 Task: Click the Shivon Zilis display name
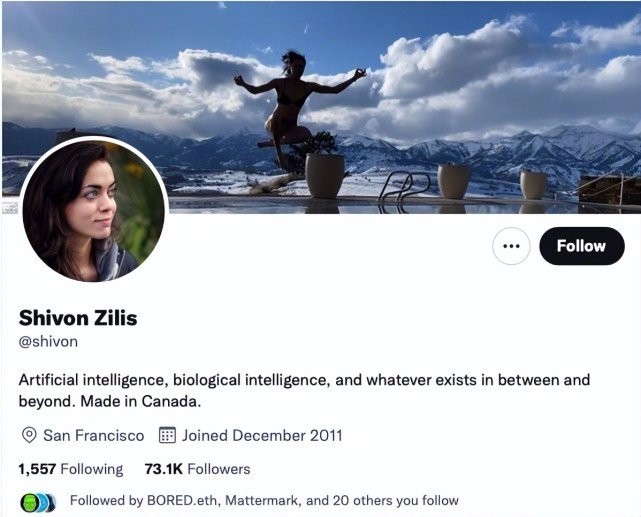78,318
